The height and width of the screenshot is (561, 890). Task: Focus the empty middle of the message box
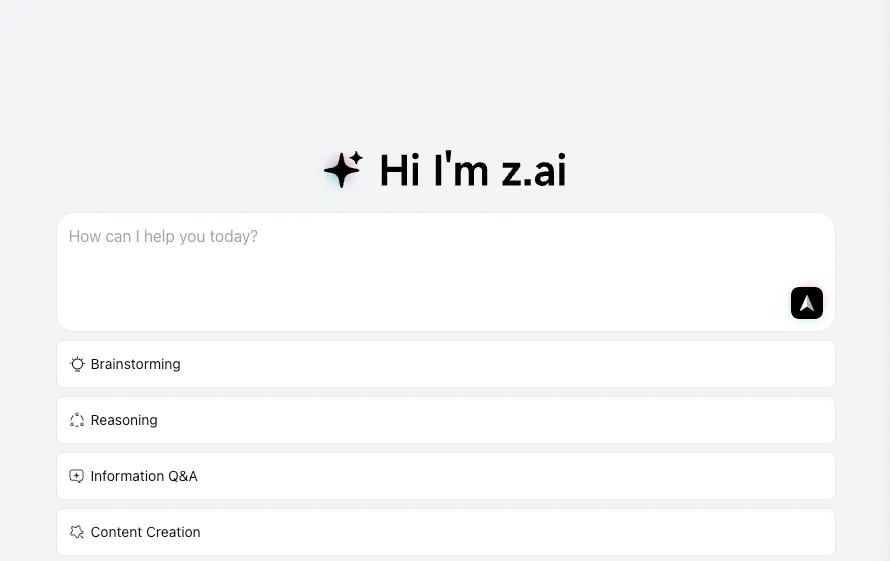click(x=445, y=275)
